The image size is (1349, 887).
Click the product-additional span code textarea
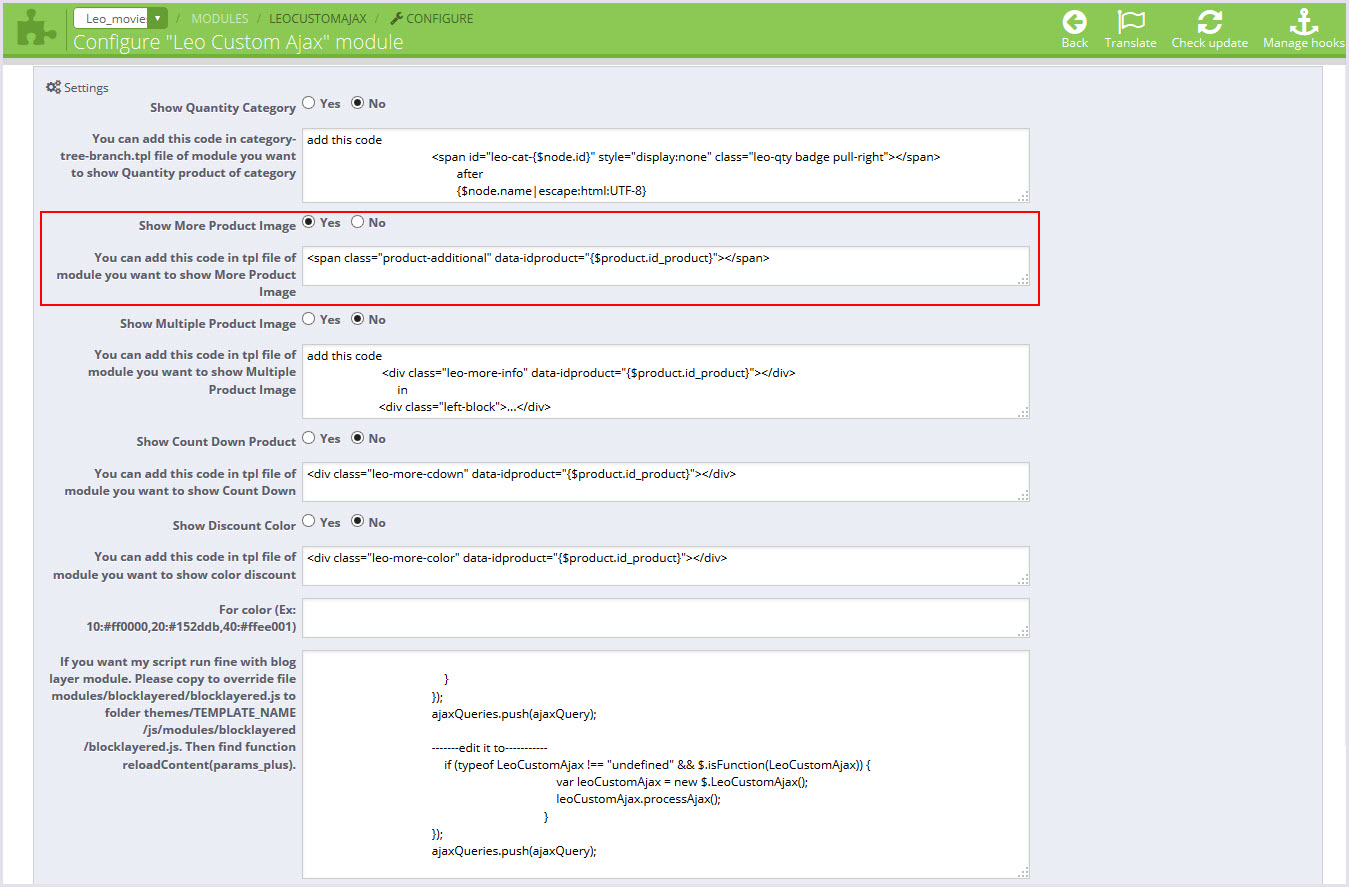(x=665, y=266)
